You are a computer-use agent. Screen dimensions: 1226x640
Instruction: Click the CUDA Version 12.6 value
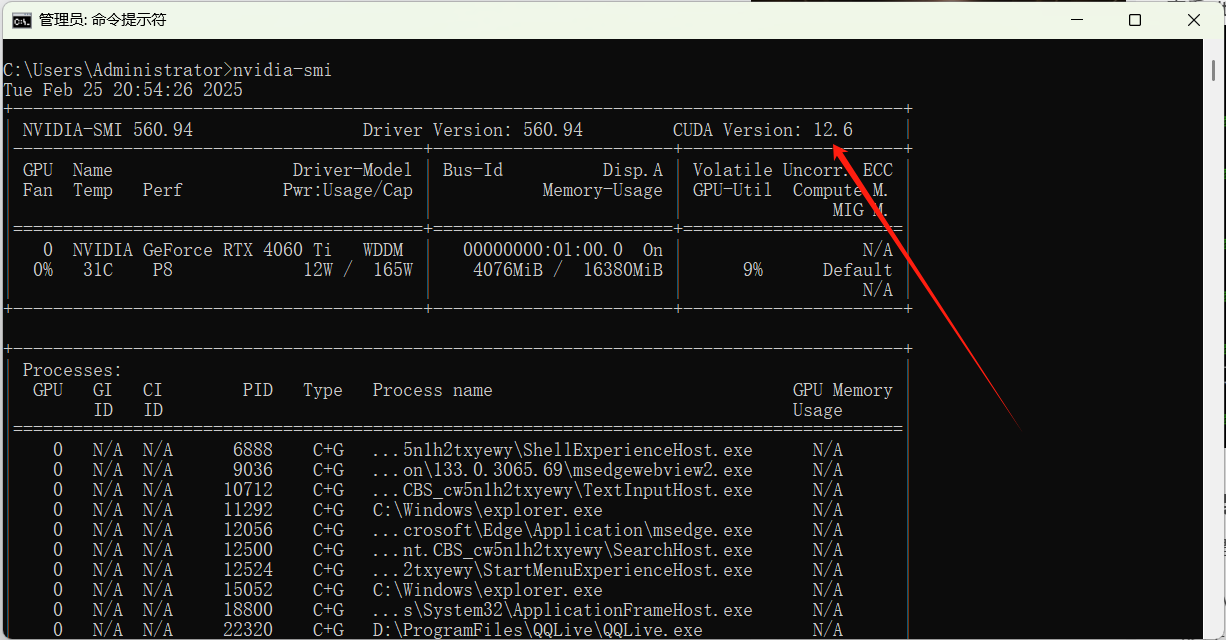[x=832, y=130]
